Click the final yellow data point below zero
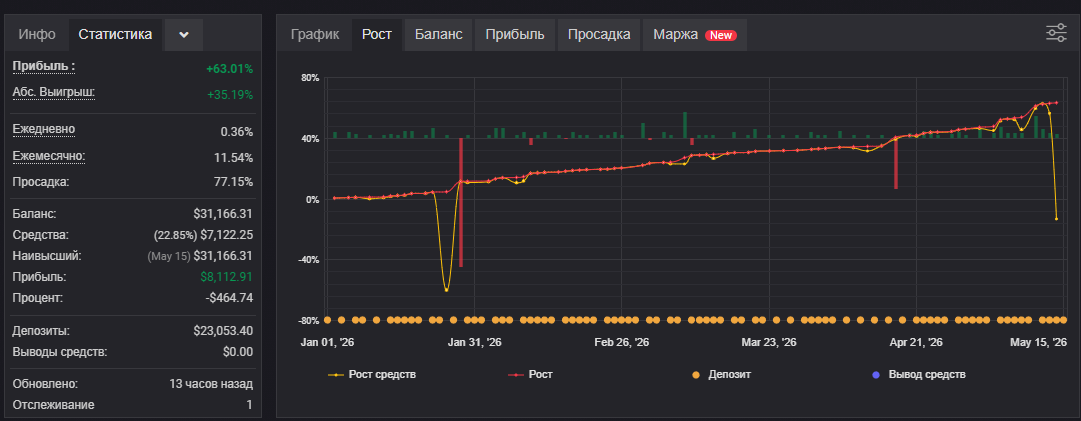 coord(1056,219)
